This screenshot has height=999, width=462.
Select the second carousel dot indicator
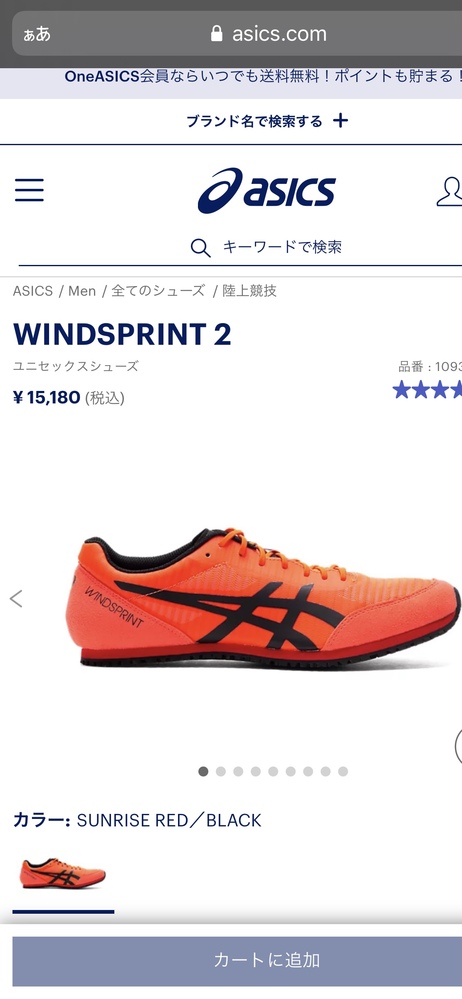pos(221,772)
